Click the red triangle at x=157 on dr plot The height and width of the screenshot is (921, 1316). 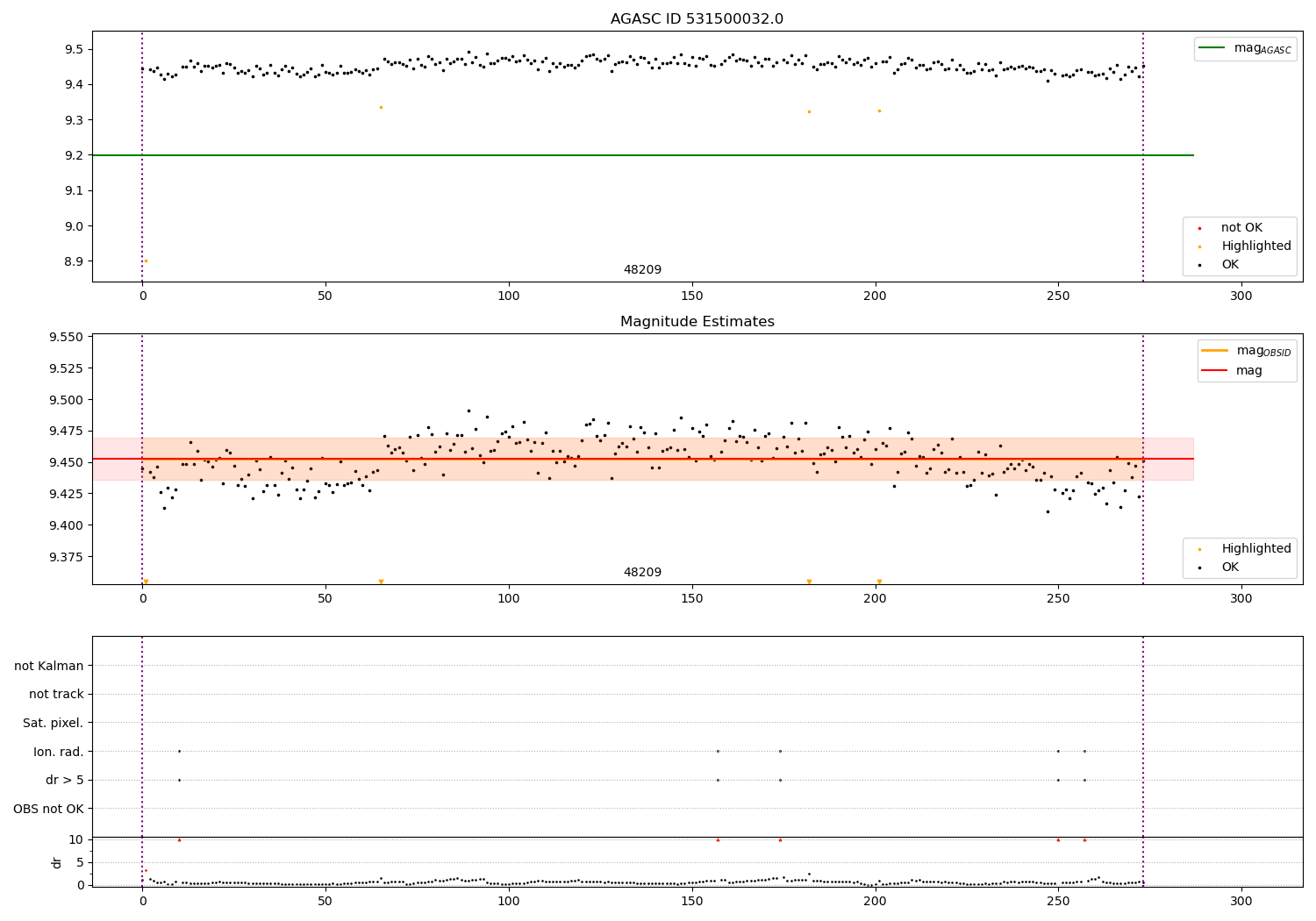pos(718,839)
